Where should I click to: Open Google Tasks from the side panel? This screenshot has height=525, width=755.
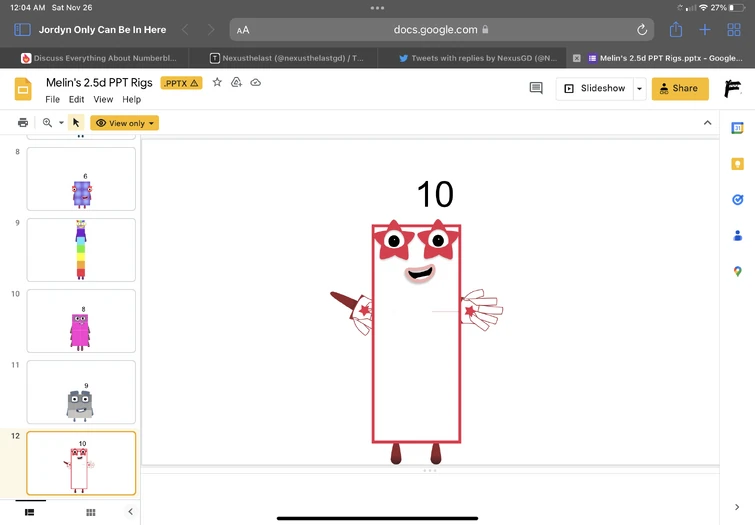(738, 200)
